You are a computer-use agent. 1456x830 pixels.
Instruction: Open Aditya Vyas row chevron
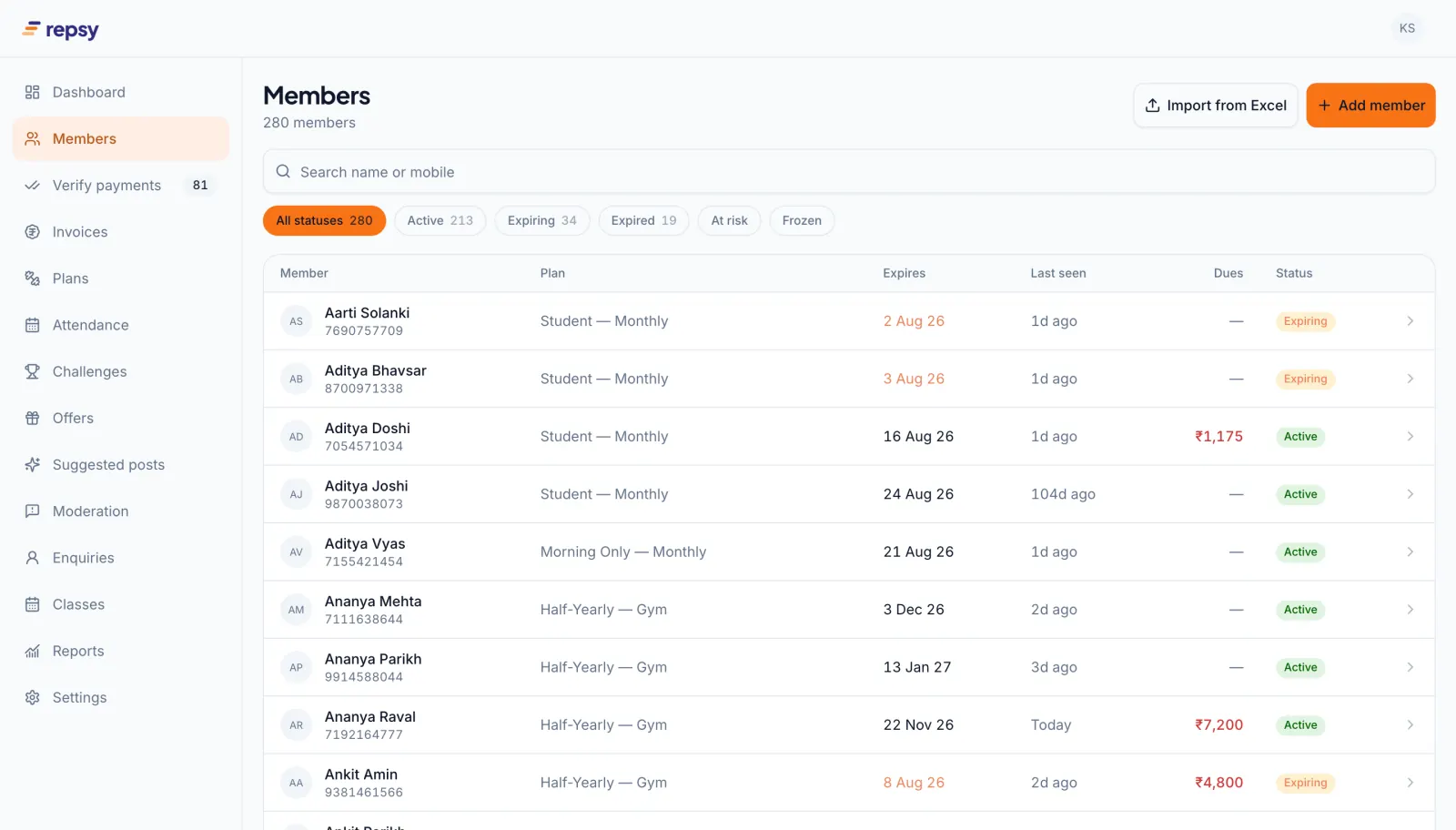tap(1410, 552)
